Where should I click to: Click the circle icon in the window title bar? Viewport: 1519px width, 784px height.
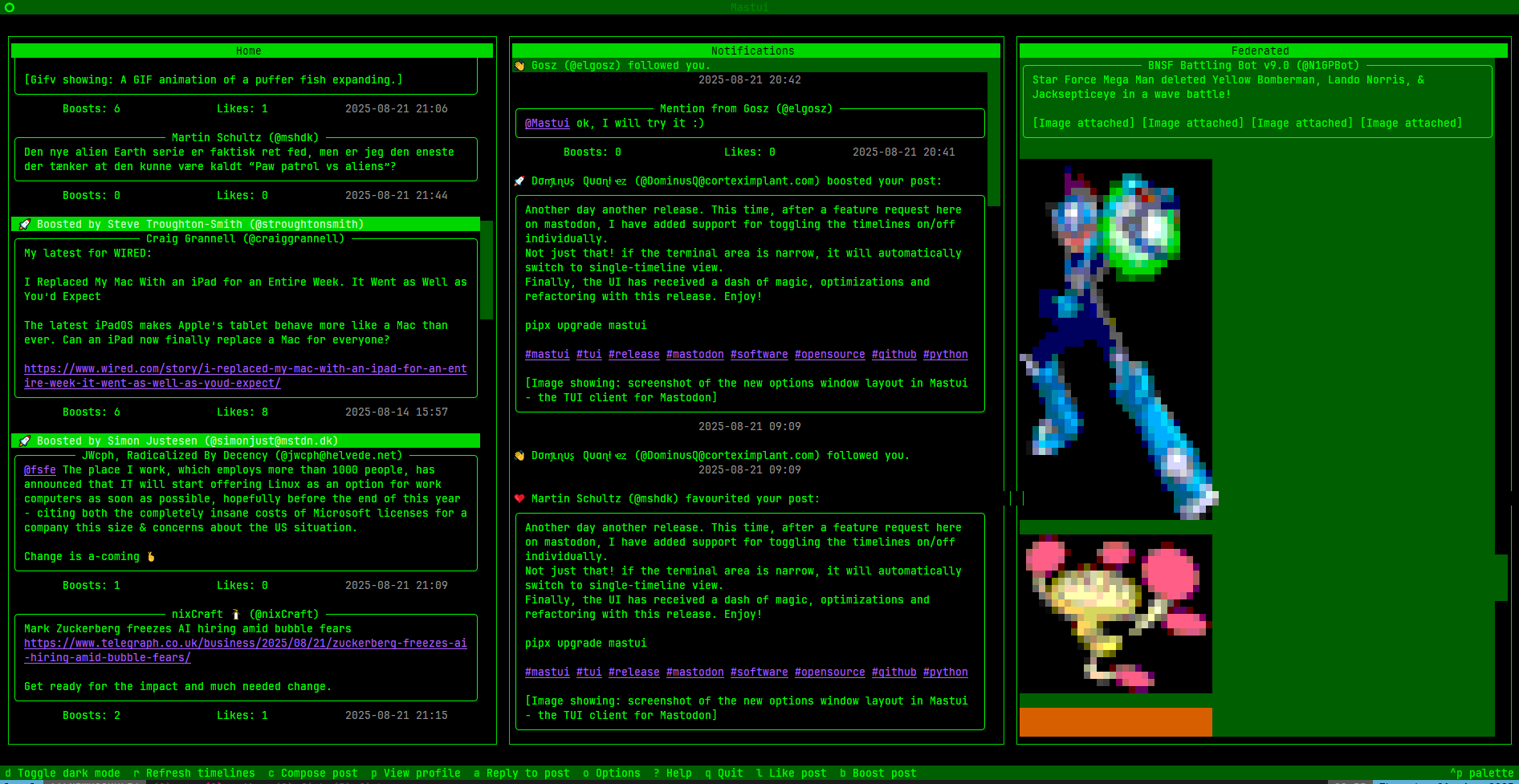click(10, 8)
